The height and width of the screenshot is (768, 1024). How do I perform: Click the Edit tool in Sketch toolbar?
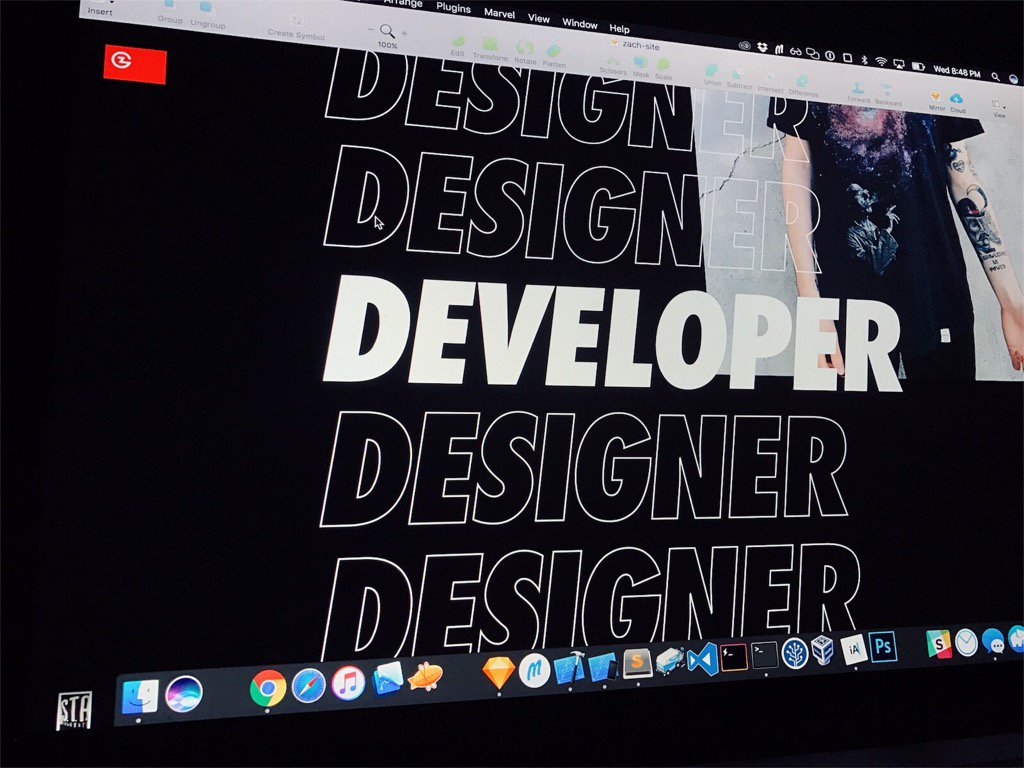coord(458,46)
